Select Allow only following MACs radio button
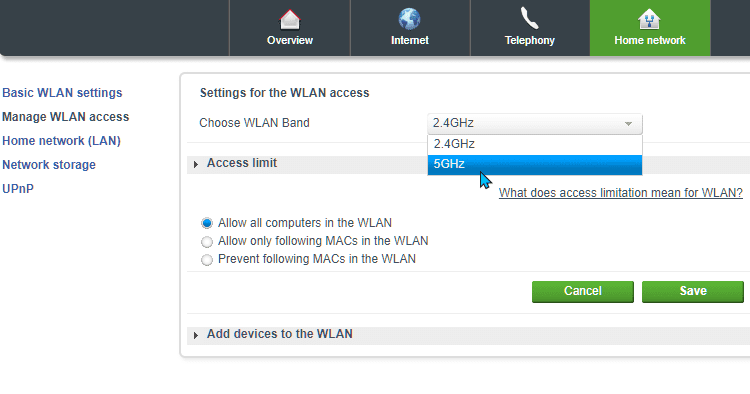 [207, 241]
